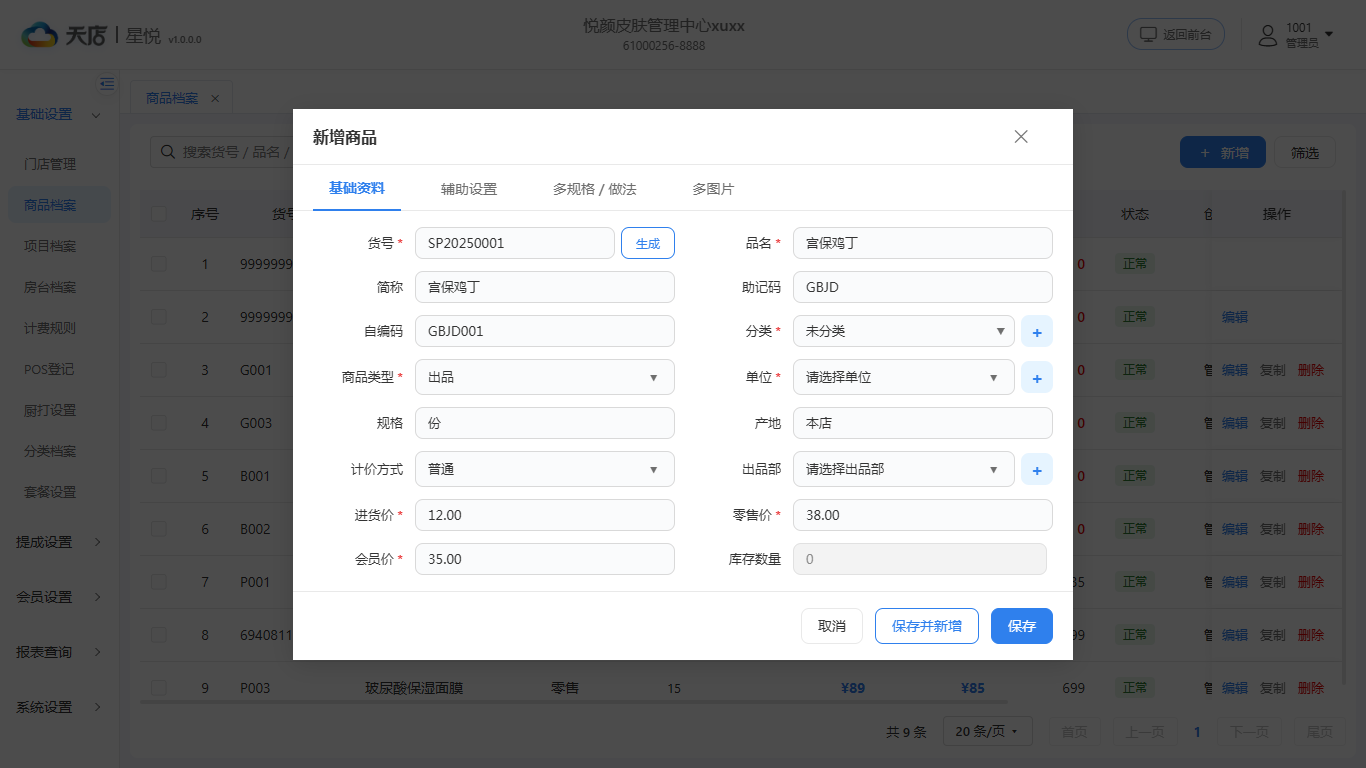Open the 分类 dropdown showing 未分类
Screen dimensions: 1366x768
coord(904,331)
